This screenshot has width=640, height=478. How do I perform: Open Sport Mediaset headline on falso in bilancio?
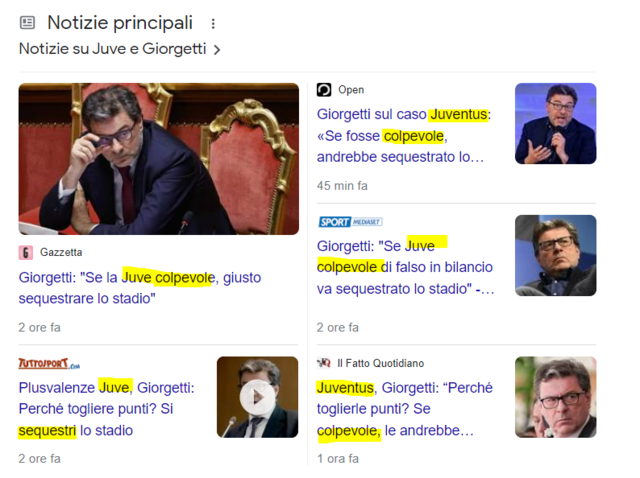405,267
